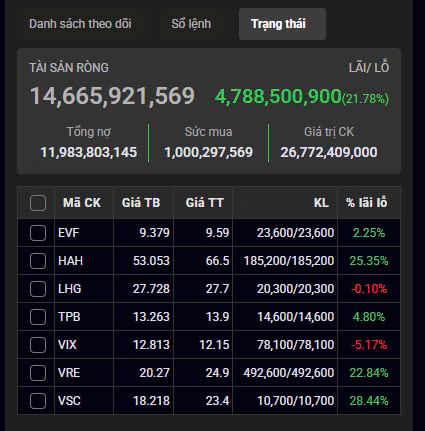Select the EVF stock code
The image size is (425, 431).
coord(68,233)
